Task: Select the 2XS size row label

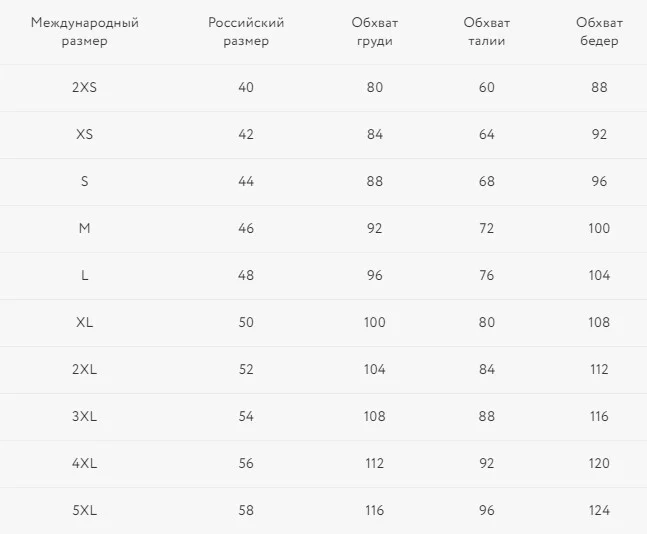Action: click(85, 87)
